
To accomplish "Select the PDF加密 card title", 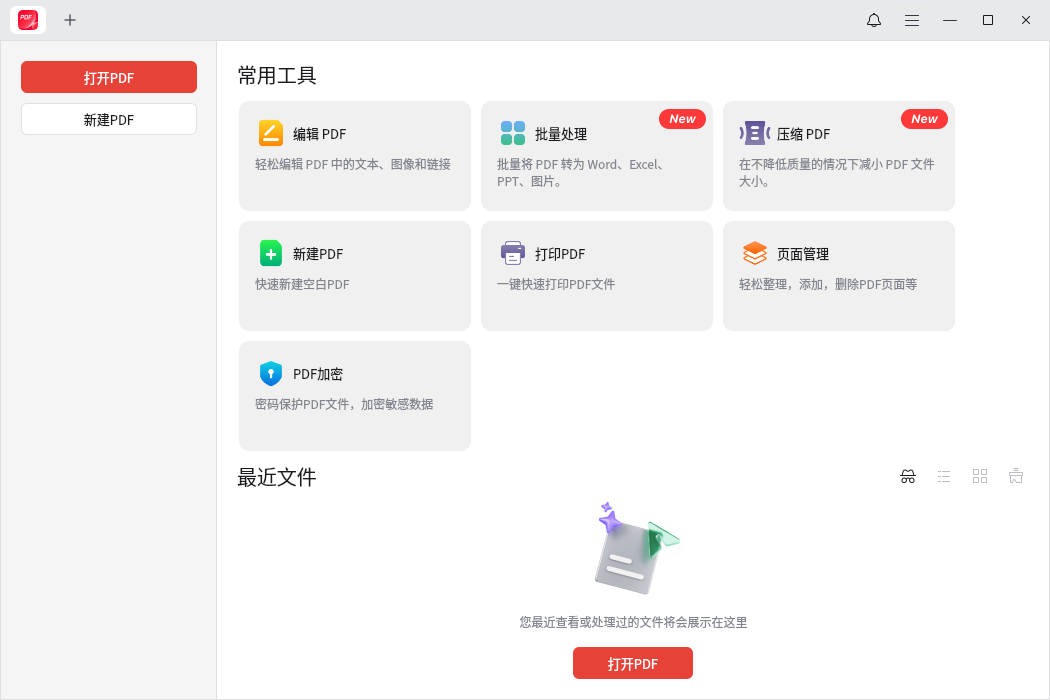I will coord(317,374).
